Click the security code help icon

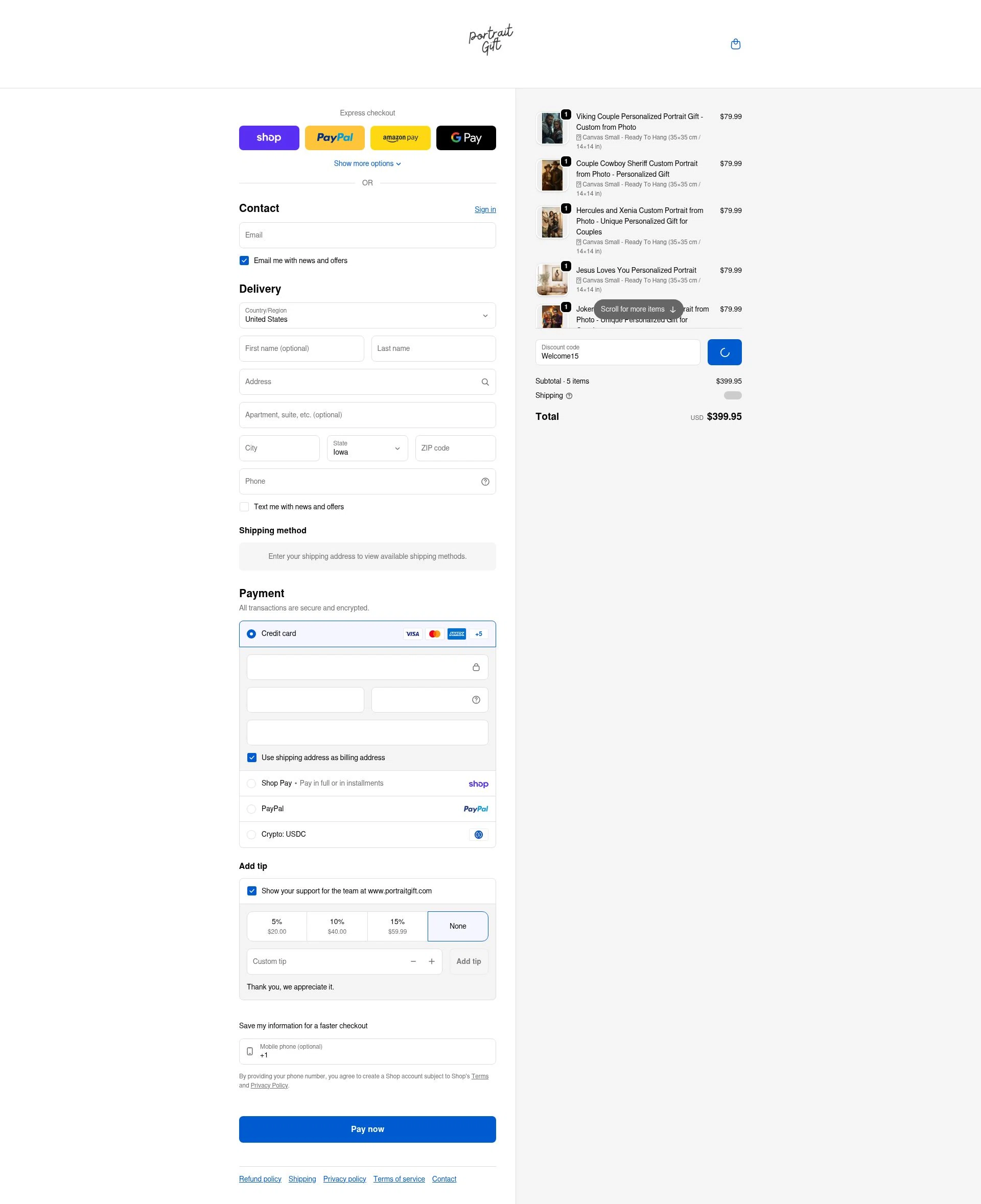pyautogui.click(x=476, y=700)
